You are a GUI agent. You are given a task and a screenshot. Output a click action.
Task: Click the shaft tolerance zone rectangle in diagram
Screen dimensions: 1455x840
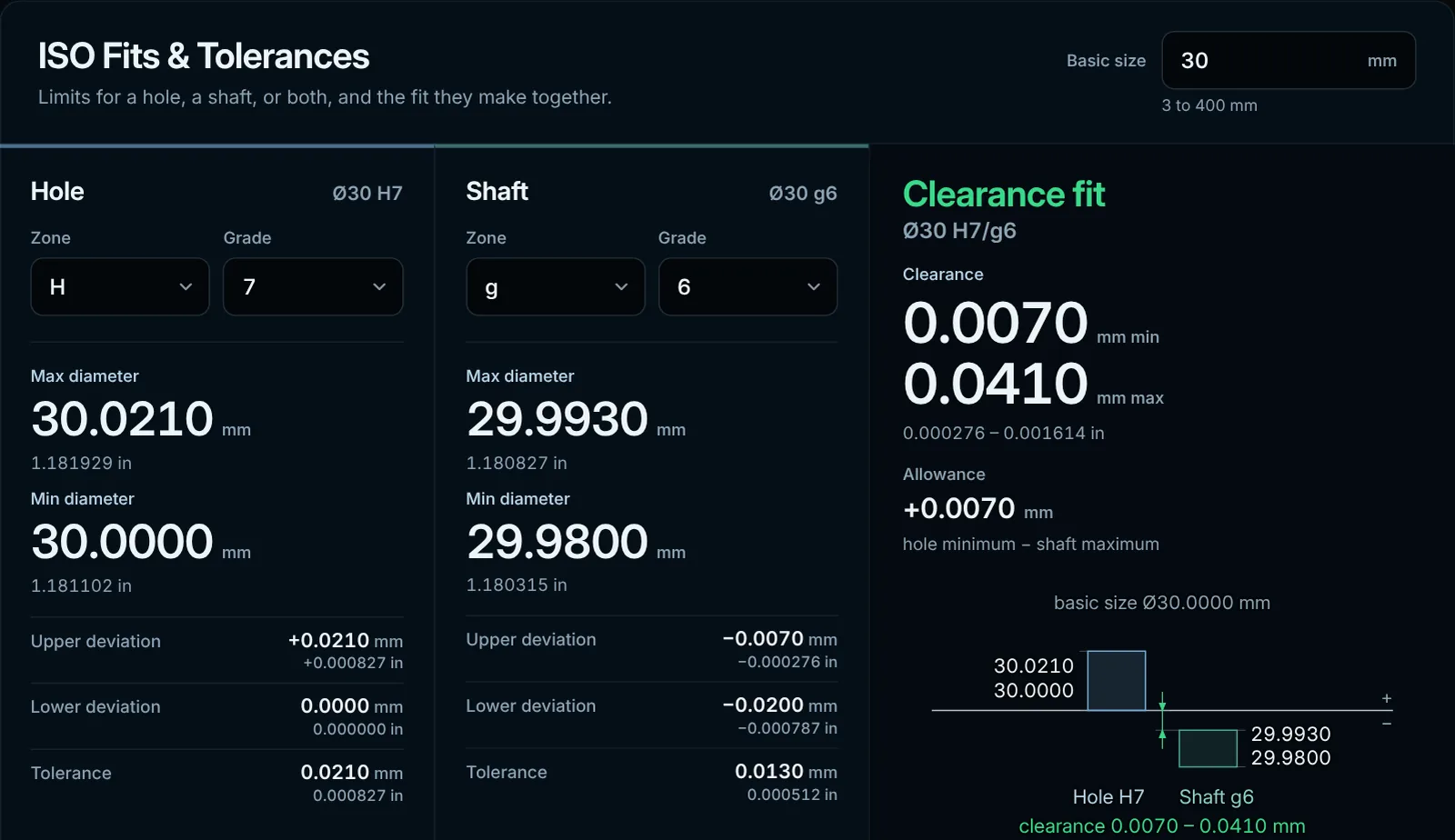click(1209, 748)
